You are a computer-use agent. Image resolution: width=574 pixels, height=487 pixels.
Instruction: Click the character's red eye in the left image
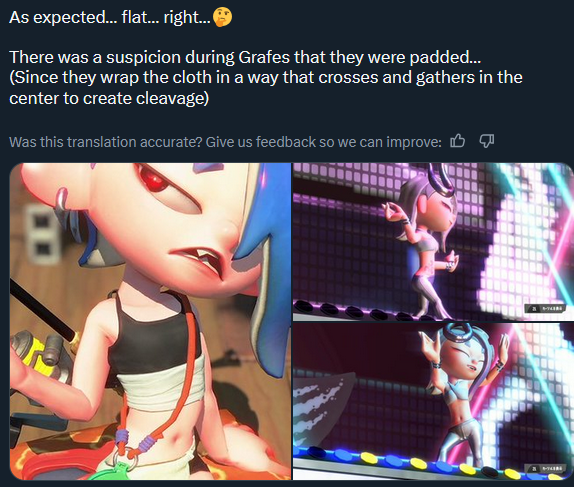pos(153,179)
